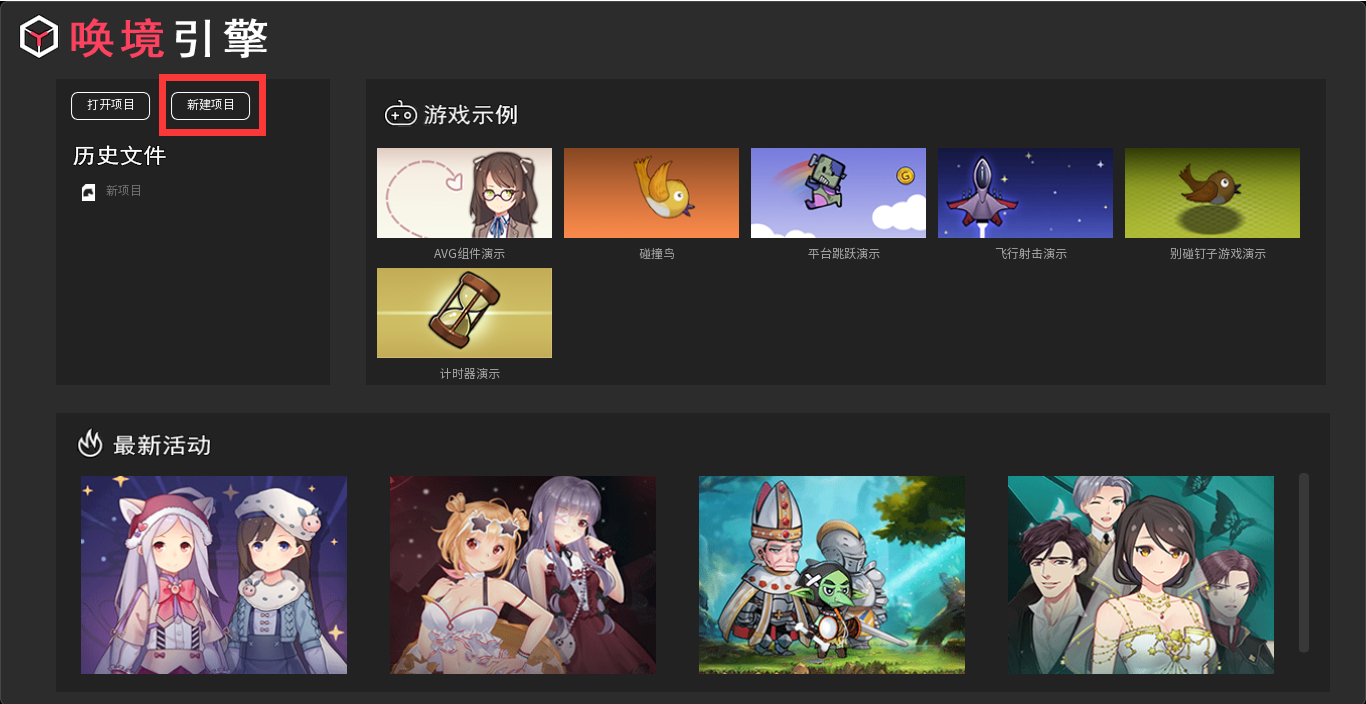
Task: Click the file icon beside 新项目
Action: pos(88,192)
